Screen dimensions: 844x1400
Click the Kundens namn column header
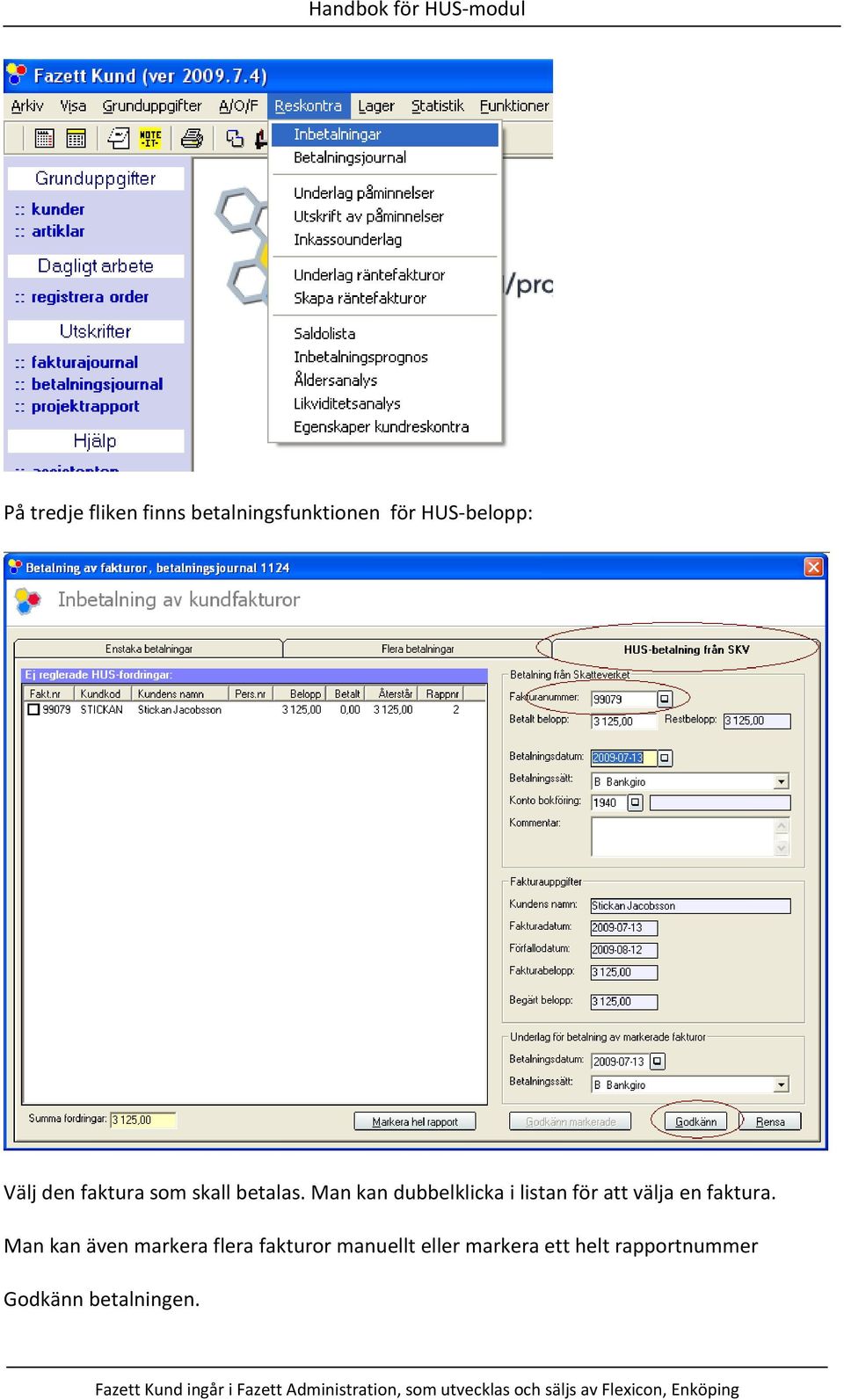point(180,694)
